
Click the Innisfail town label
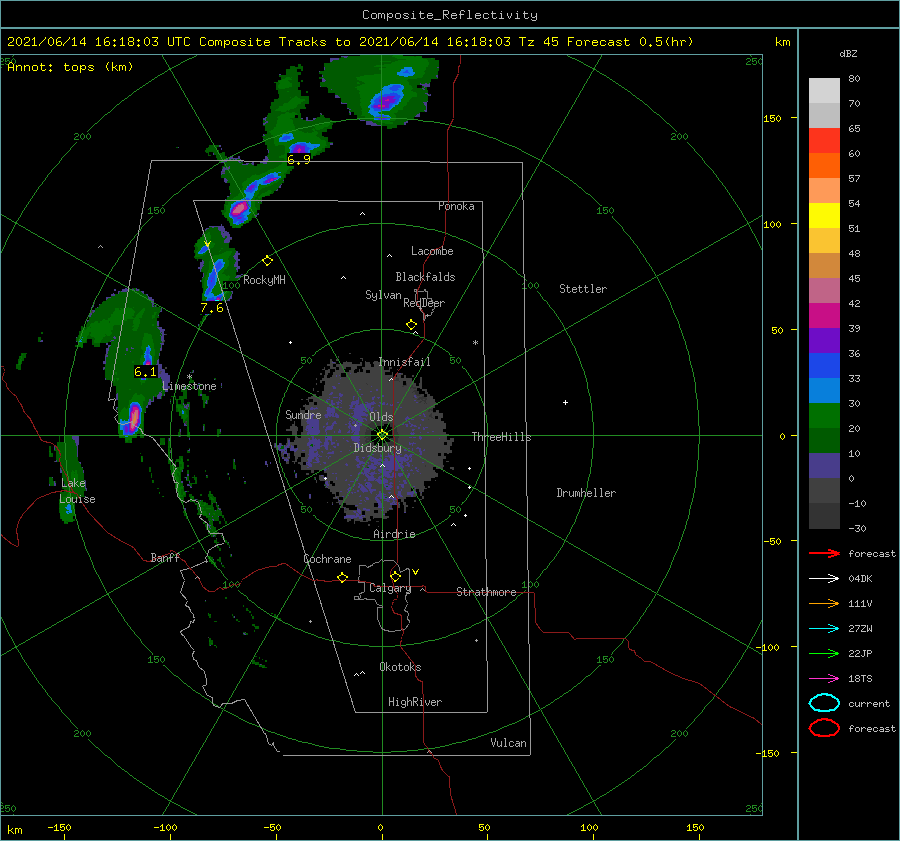click(x=405, y=362)
